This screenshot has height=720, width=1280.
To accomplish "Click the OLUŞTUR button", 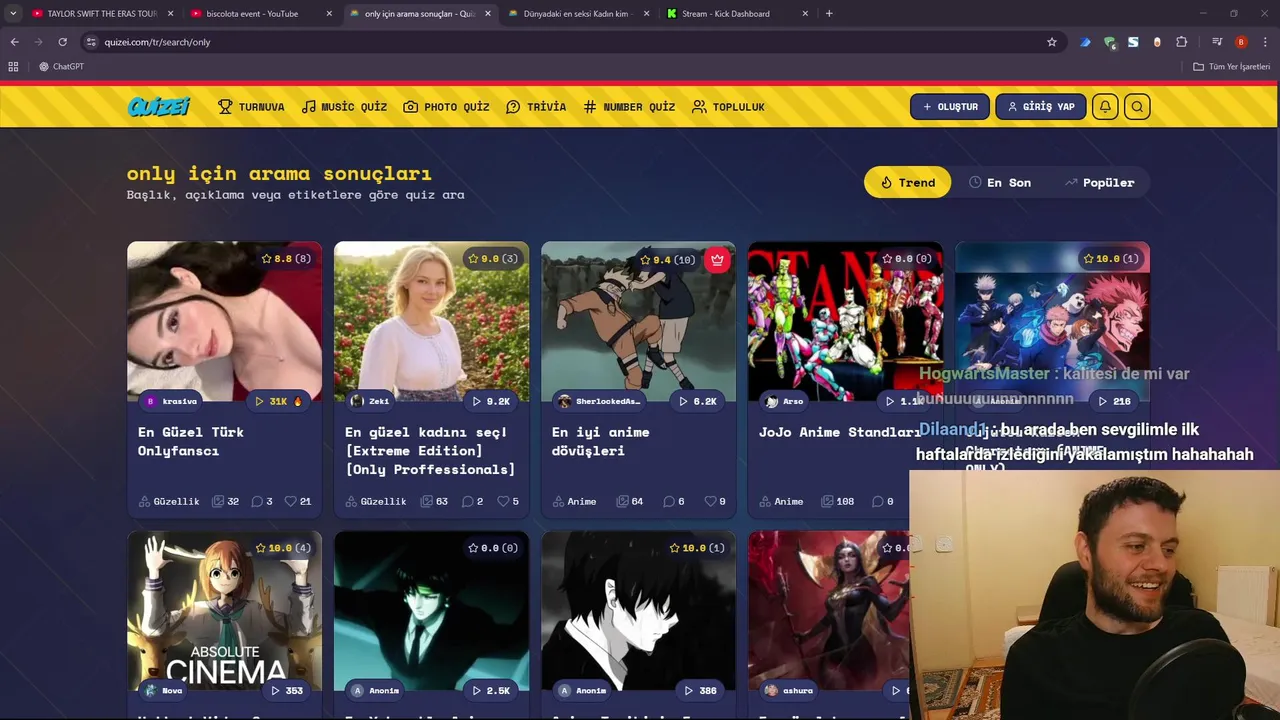I will pos(950,107).
